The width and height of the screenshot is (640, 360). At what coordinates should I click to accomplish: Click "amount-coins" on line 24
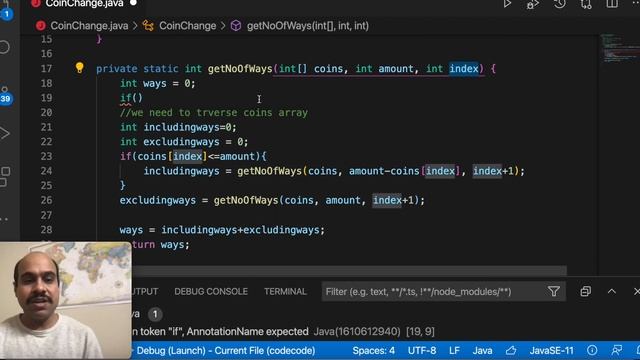tap(384, 171)
